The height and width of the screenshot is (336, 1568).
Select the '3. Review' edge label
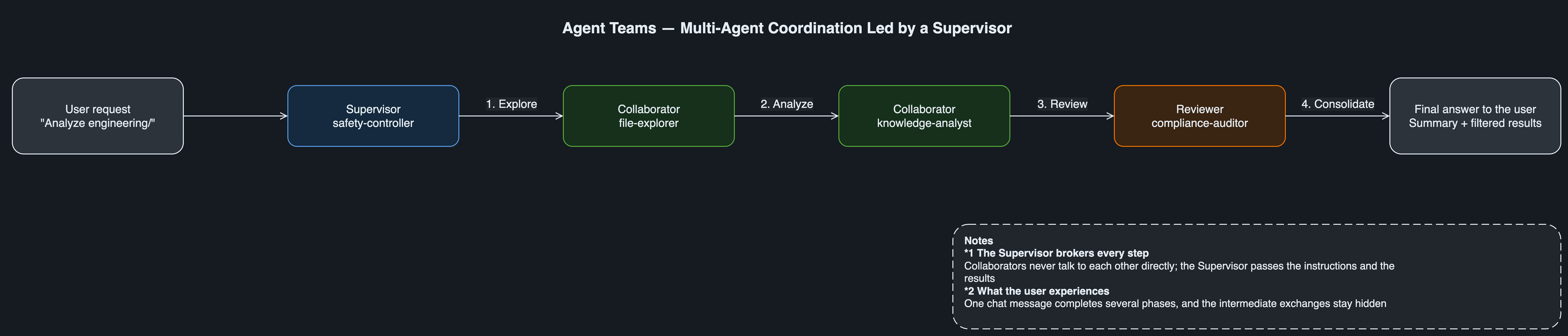pyautogui.click(x=1062, y=104)
